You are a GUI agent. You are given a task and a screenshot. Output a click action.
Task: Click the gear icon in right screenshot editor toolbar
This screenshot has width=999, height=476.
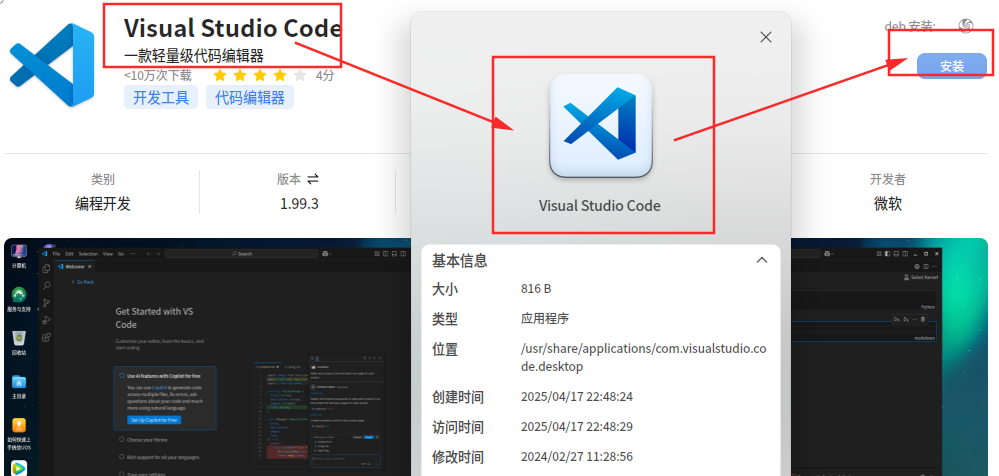[x=917, y=266]
